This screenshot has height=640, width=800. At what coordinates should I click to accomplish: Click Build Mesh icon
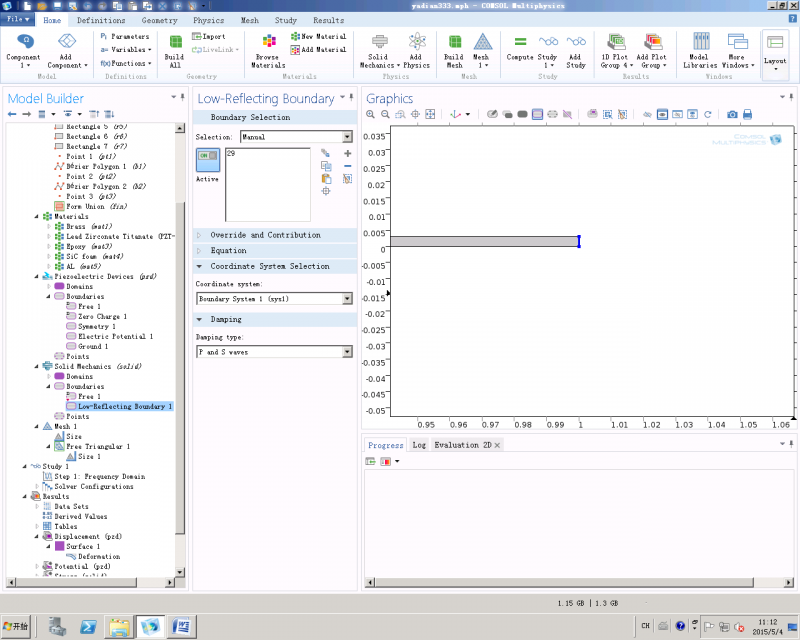click(454, 48)
